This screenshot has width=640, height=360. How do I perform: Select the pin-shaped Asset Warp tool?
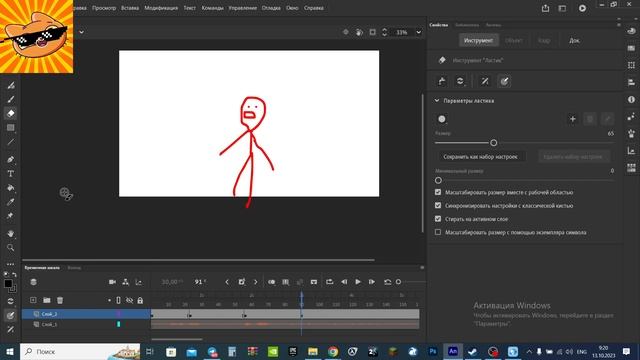[x=11, y=216]
